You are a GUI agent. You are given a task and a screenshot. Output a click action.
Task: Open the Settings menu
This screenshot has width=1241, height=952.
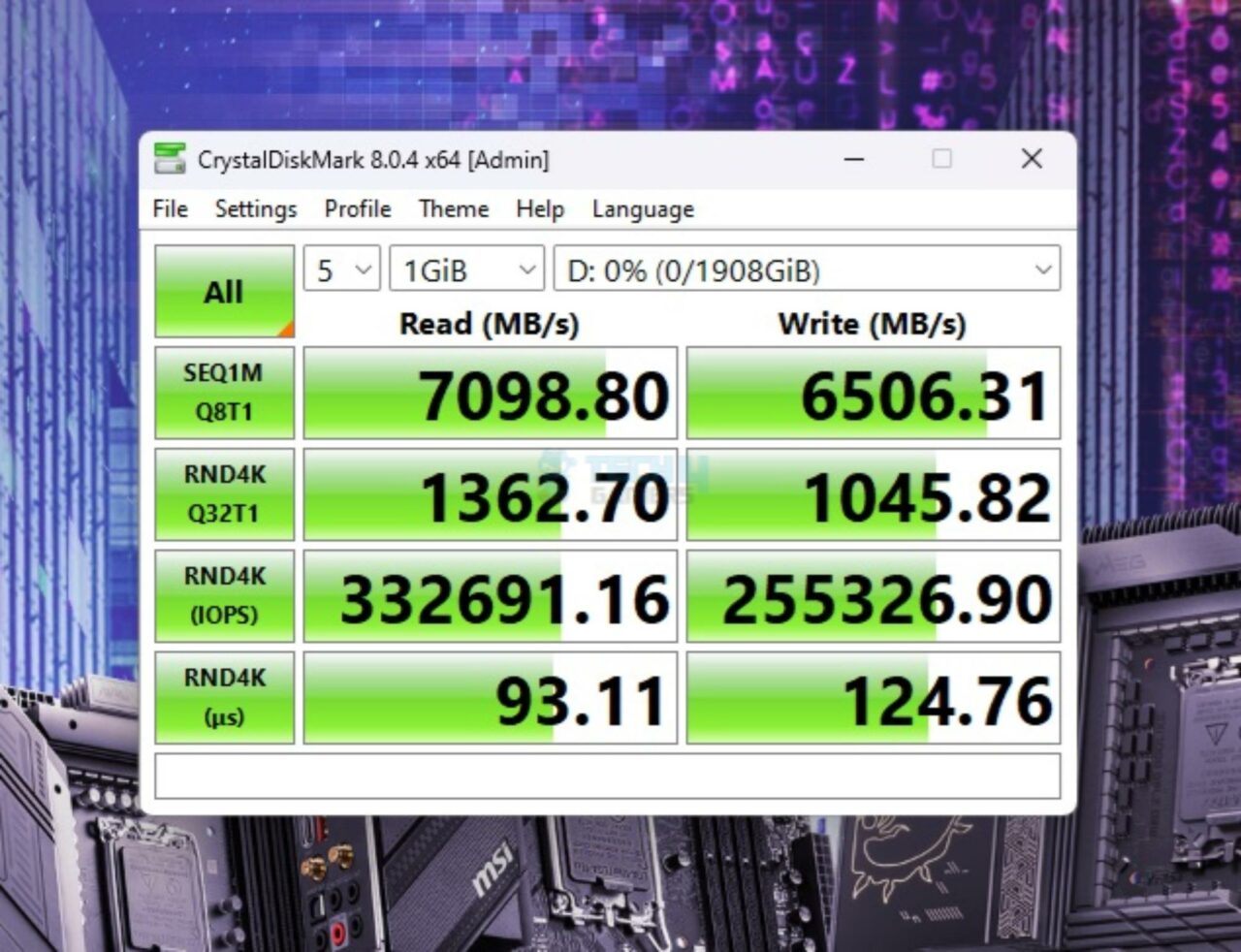tap(255, 208)
